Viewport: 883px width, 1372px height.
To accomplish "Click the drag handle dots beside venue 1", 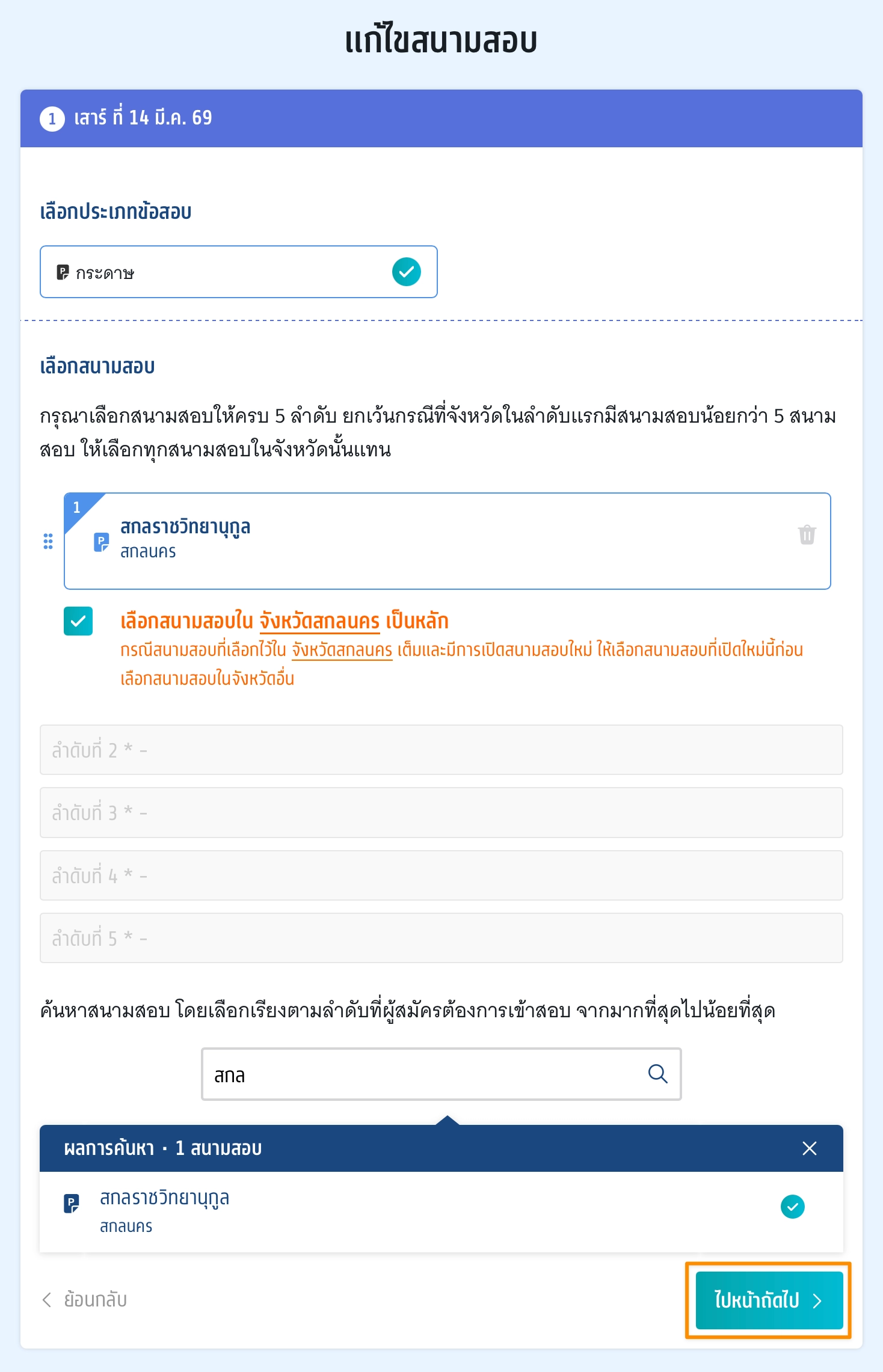I will pos(48,541).
